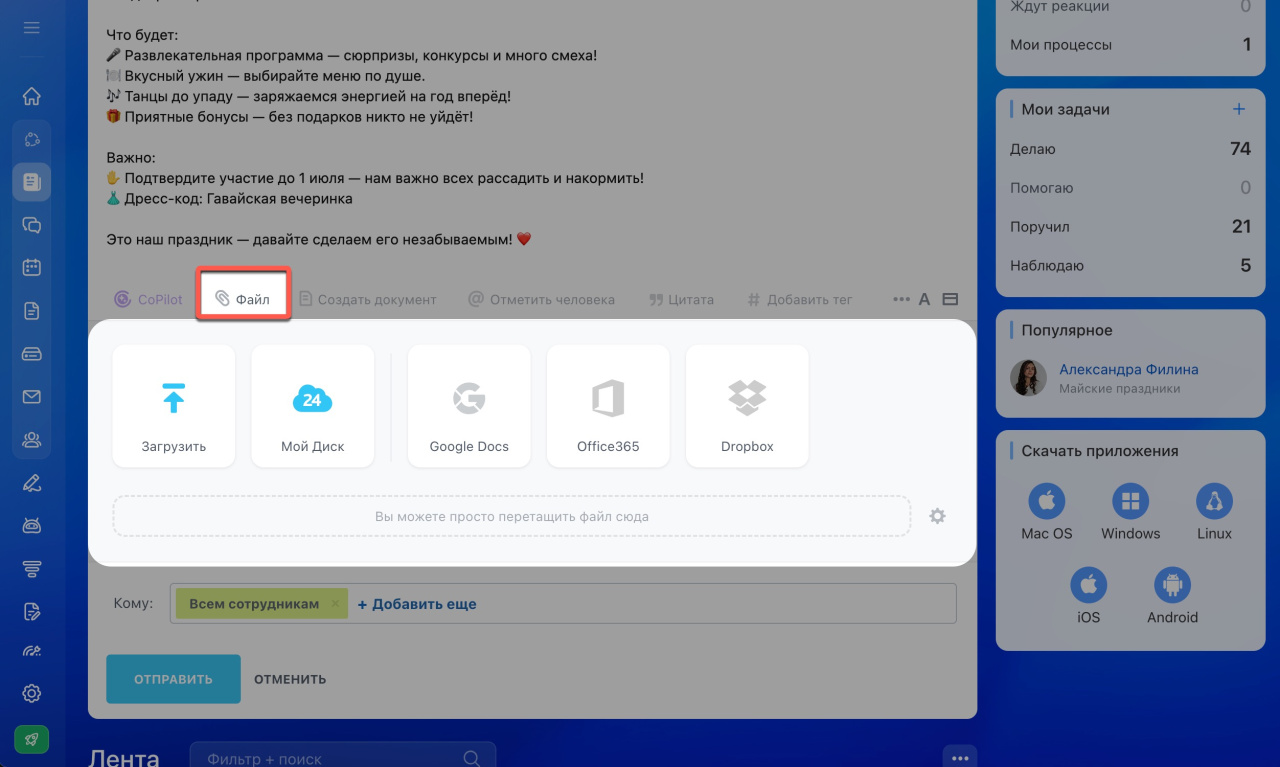Screen dimensions: 1280x767
Task: Click the green rocket icon in sidebar
Action: pyautogui.click(x=31, y=739)
